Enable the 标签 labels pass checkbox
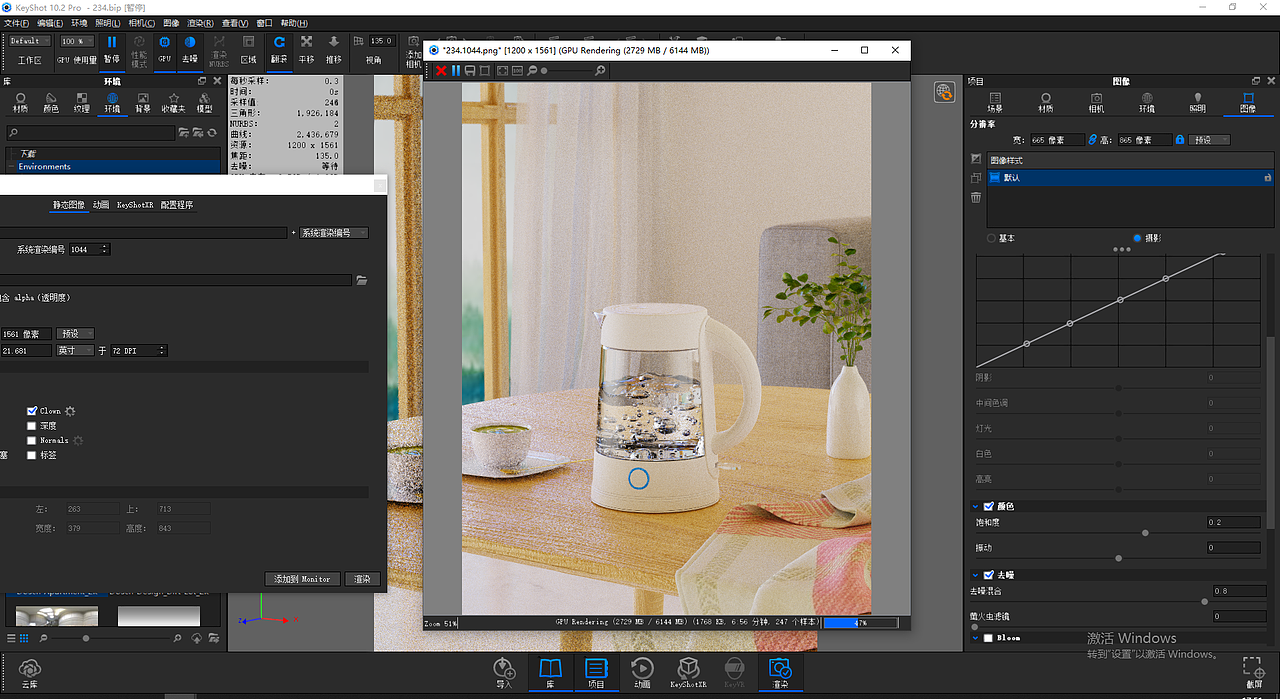This screenshot has height=699, width=1280. 32,455
